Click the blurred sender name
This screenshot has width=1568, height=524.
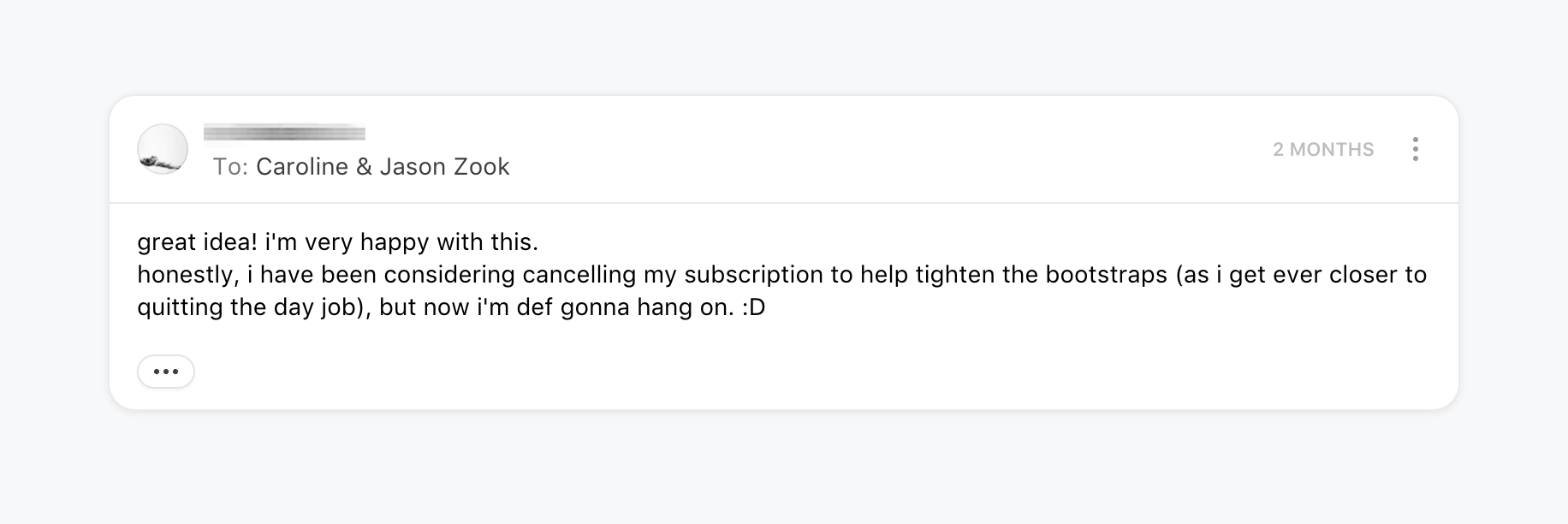(284, 133)
